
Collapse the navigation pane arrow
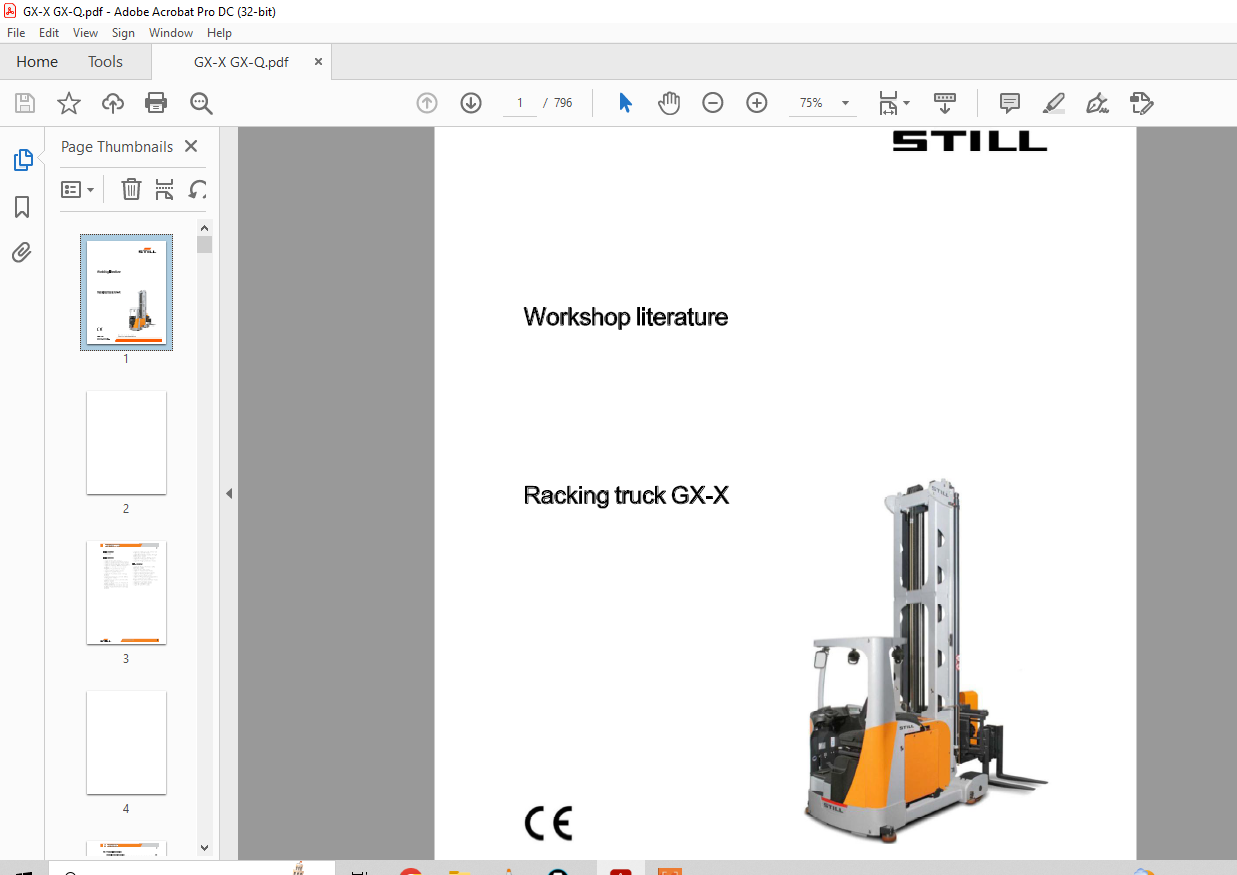[x=229, y=493]
